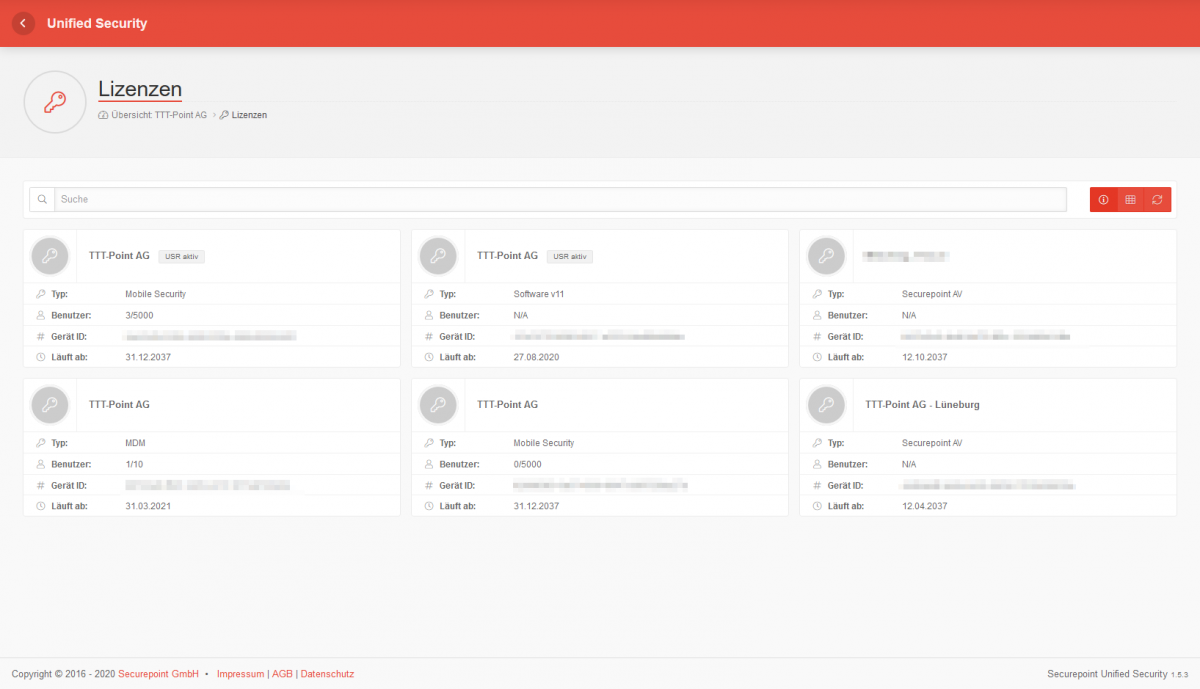This screenshot has height=689, width=1200.
Task: Switch to grid view using the grid icon
Action: click(1130, 199)
